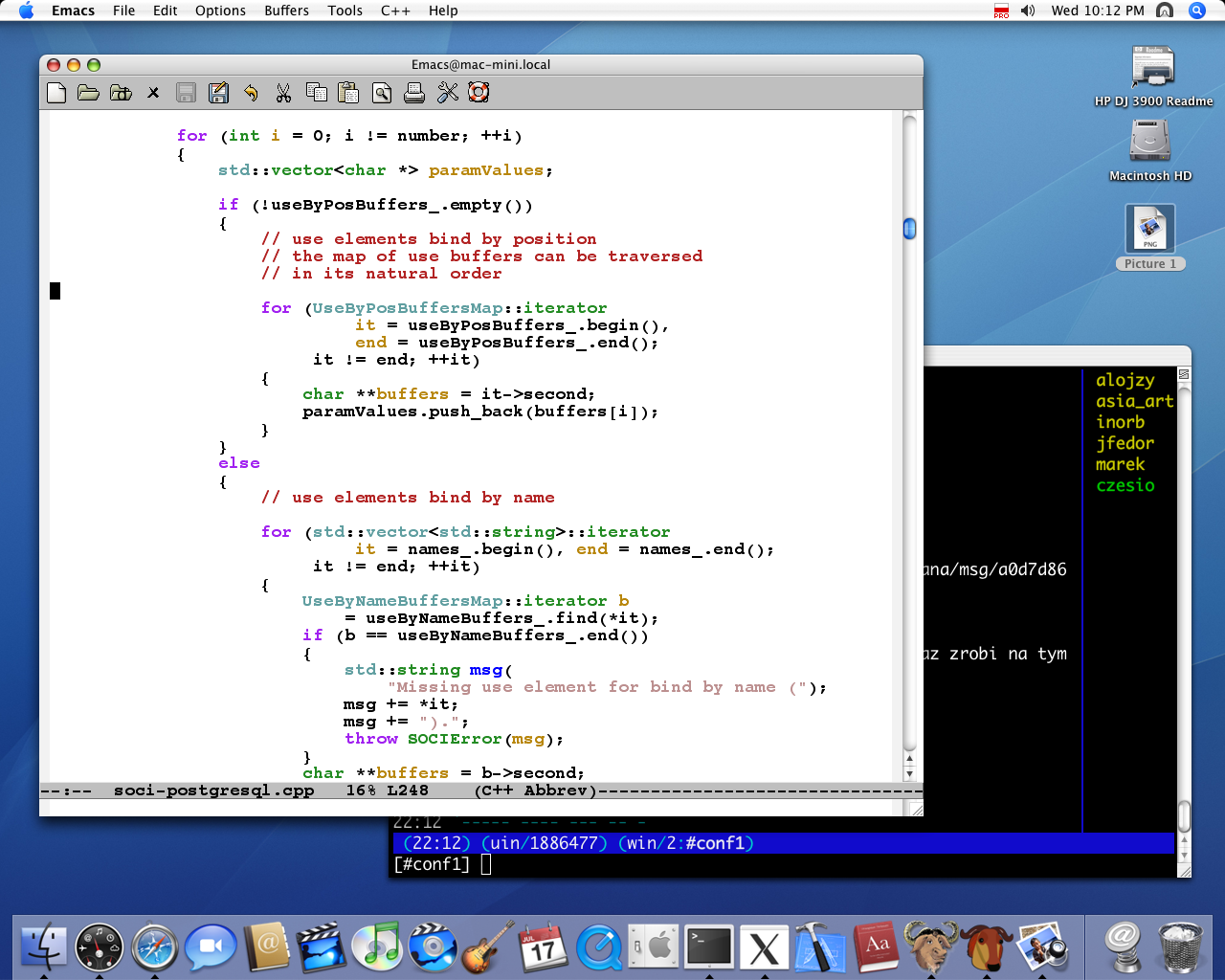Open the C++ menu in menu bar
1225x980 pixels.
(x=395, y=11)
